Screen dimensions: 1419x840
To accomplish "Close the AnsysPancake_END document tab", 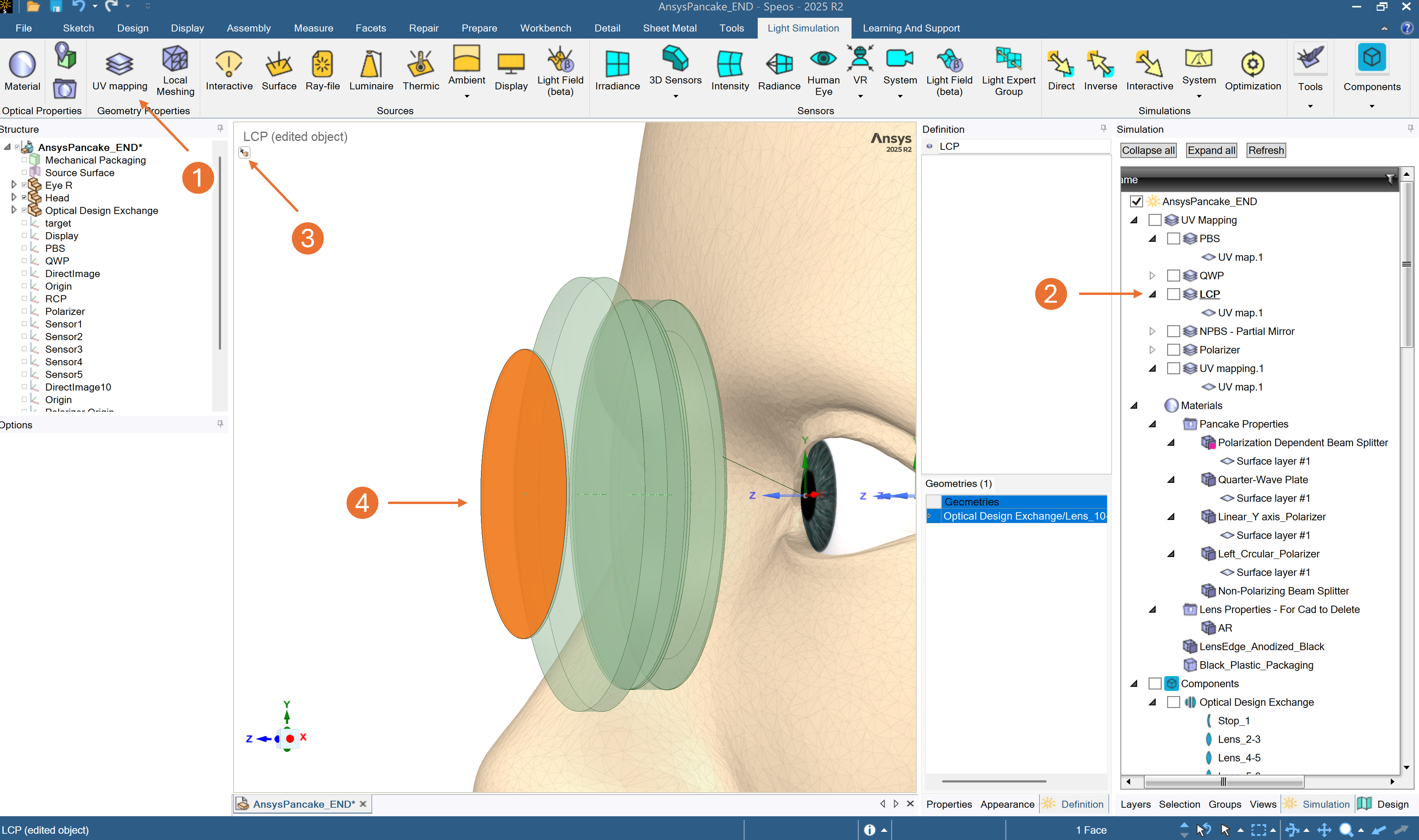I will click(363, 804).
